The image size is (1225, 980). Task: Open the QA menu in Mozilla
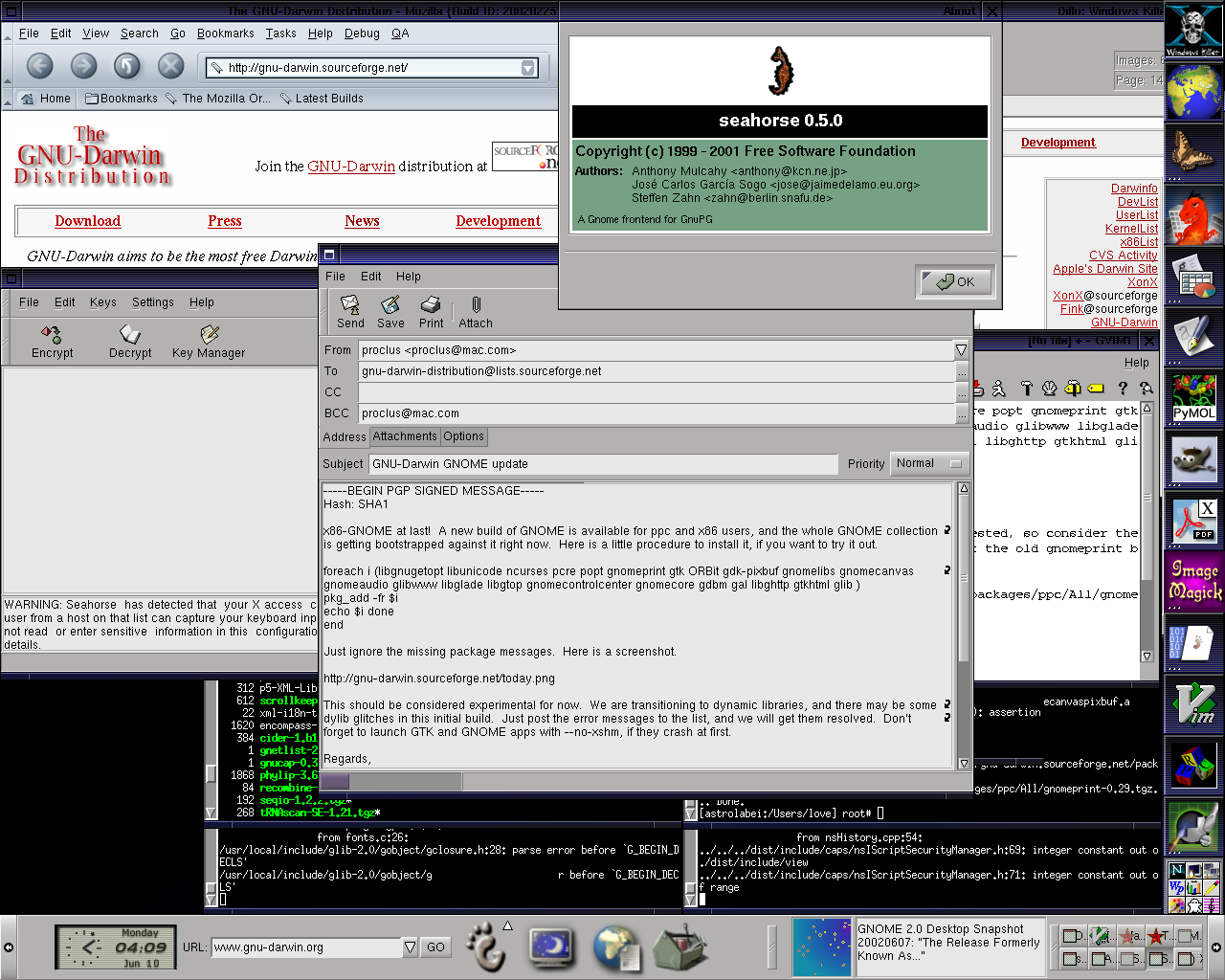[400, 33]
